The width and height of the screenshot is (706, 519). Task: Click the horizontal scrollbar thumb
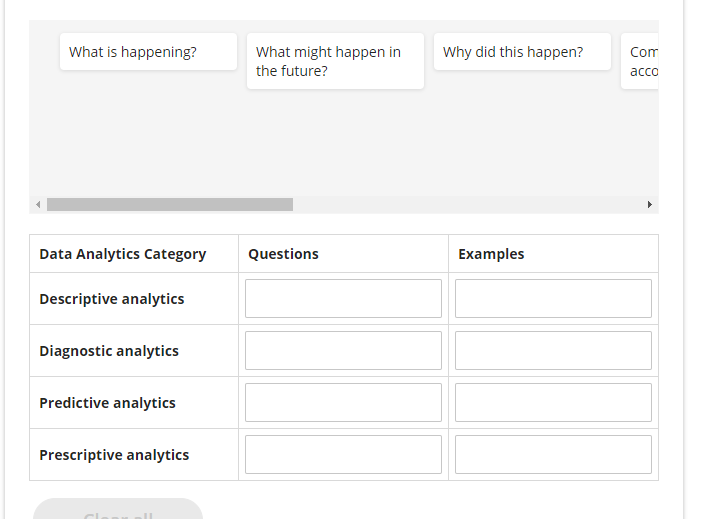(x=170, y=205)
